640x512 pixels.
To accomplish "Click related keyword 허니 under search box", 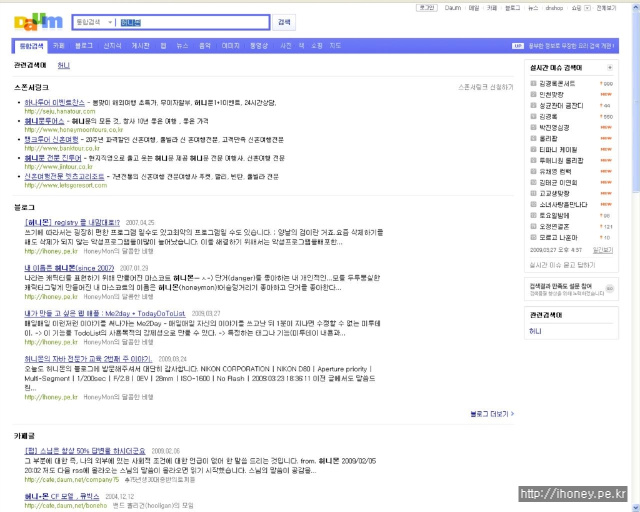I will tap(63, 65).
